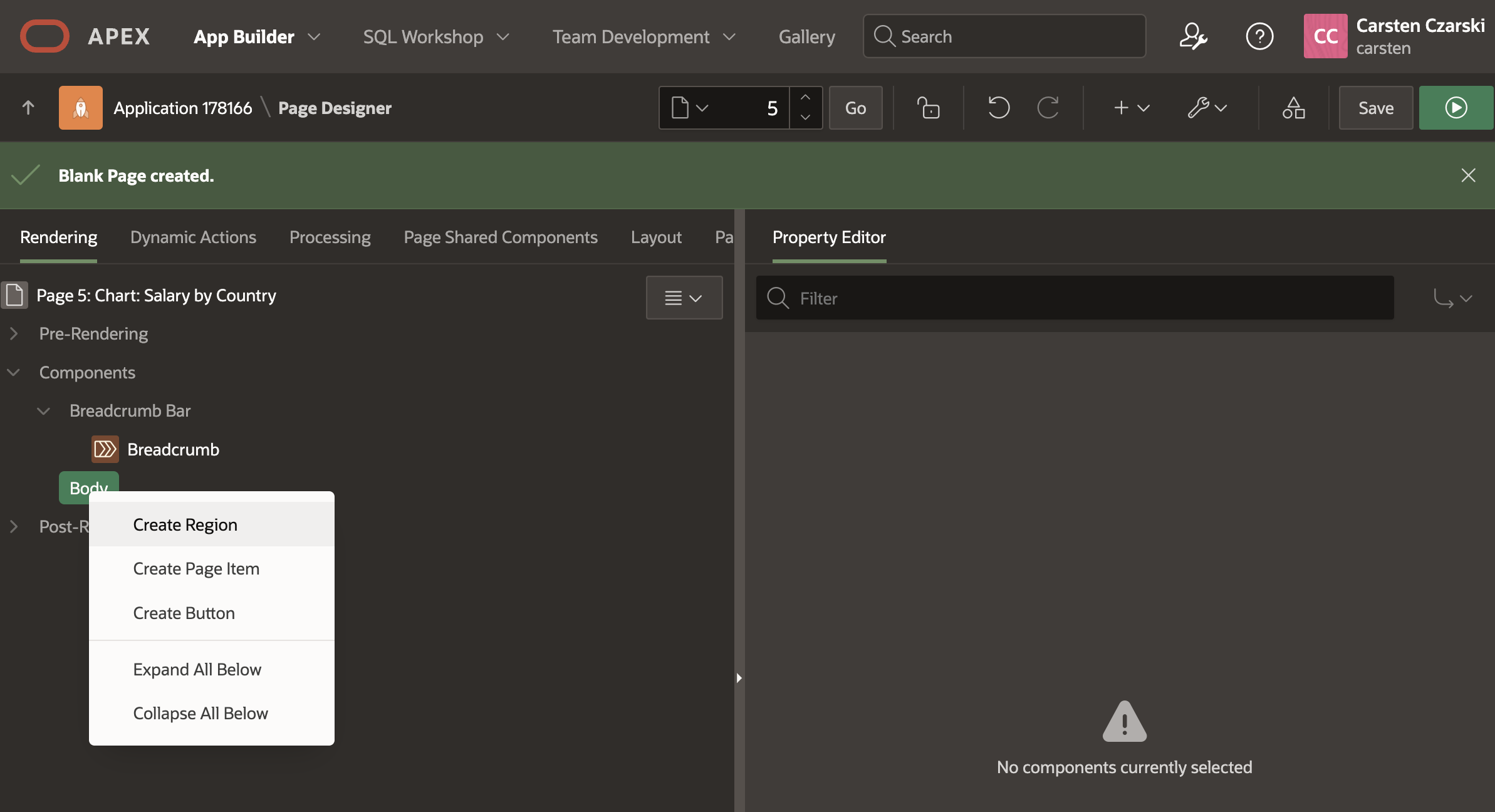
Task: Click the page lock icon
Action: (x=928, y=108)
